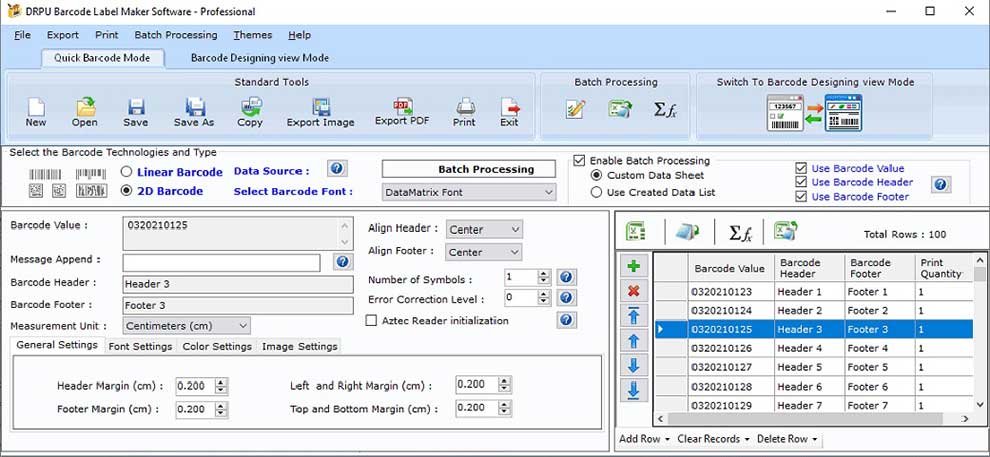The image size is (990, 457).
Task: Toggle the Use Barcode Footer checkbox
Action: point(801,196)
